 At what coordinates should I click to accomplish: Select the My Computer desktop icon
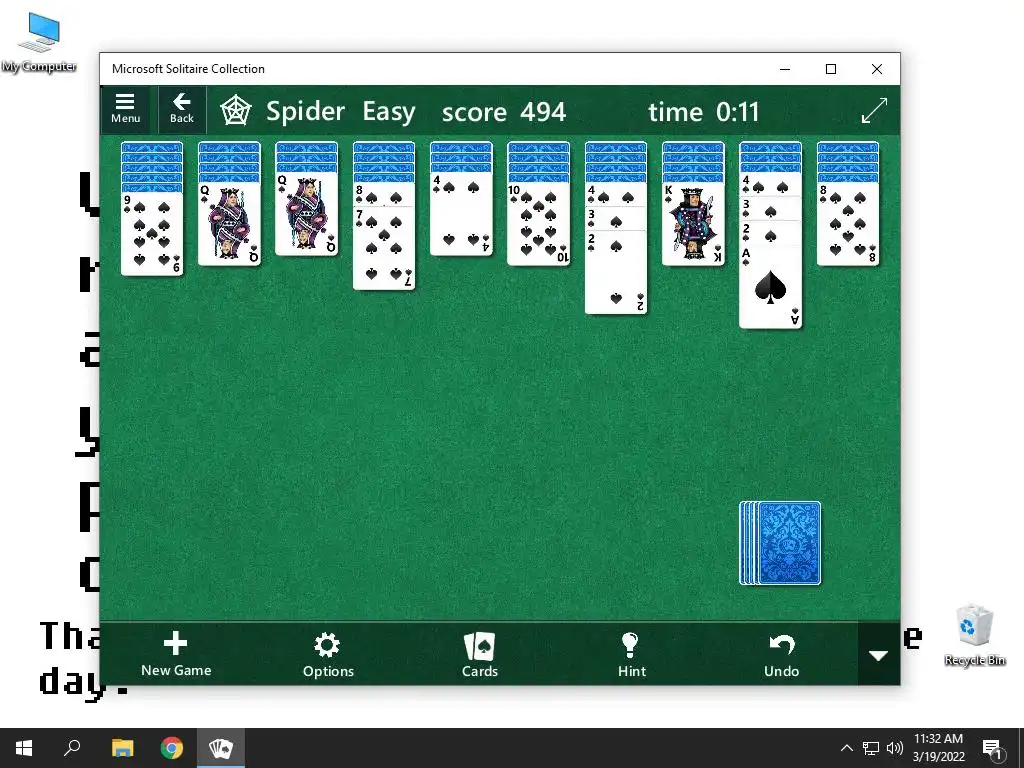(x=39, y=42)
